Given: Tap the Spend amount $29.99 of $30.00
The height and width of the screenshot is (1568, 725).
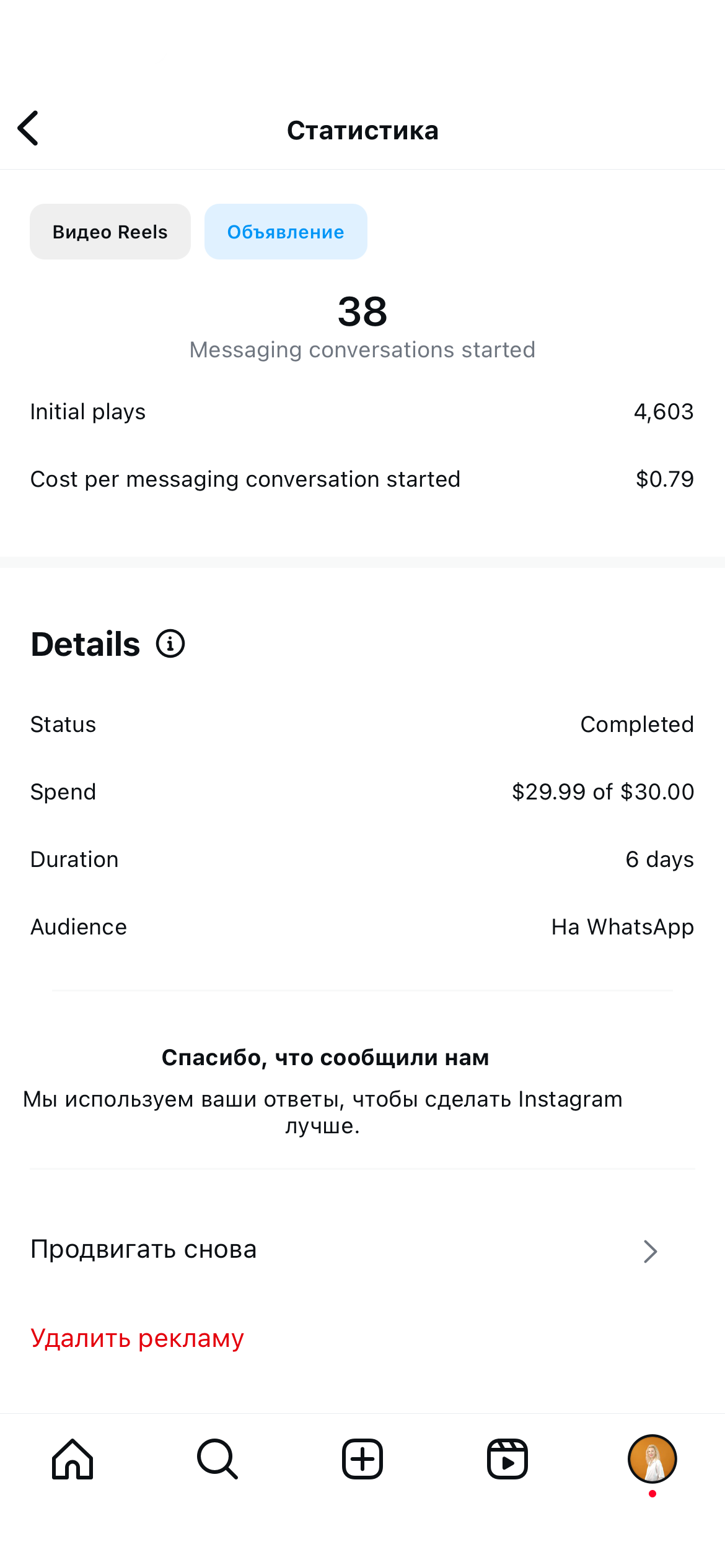Looking at the screenshot, I should pyautogui.click(x=603, y=792).
